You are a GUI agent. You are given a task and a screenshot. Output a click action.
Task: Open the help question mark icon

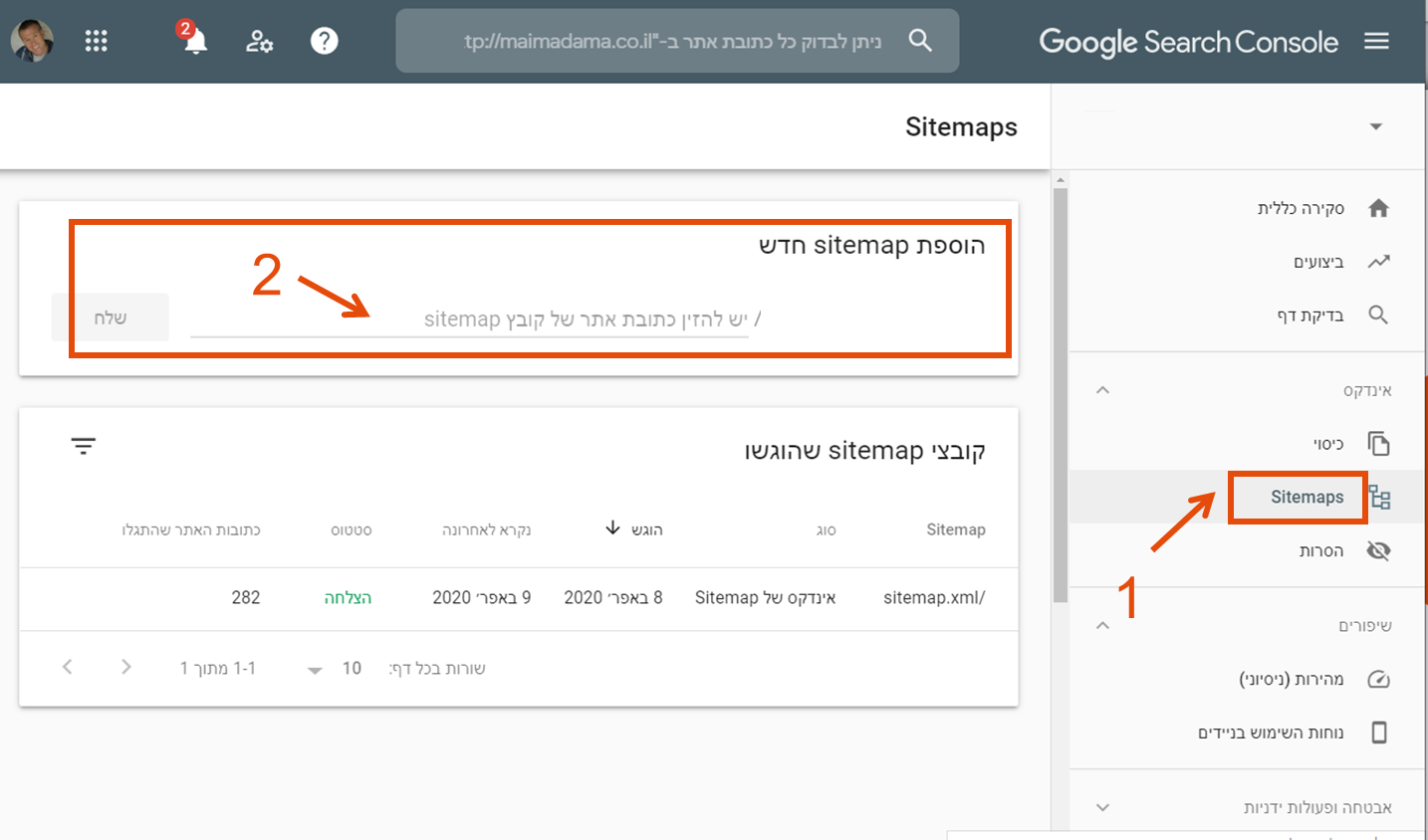(325, 41)
